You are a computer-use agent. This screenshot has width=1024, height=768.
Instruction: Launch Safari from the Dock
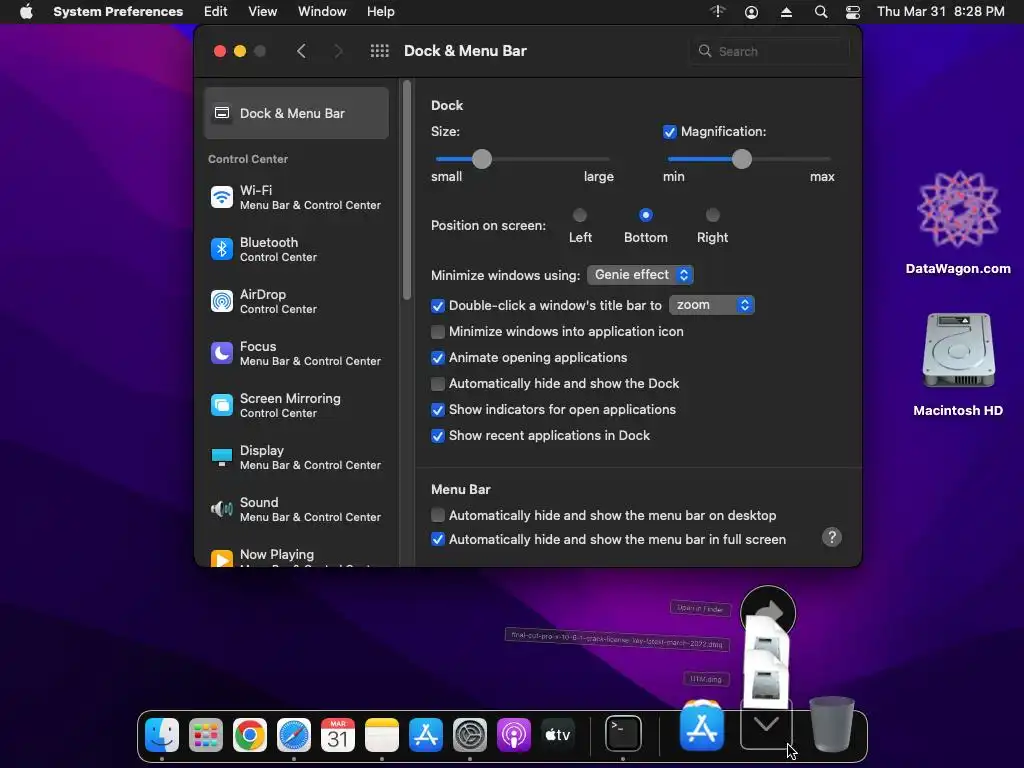coord(294,735)
